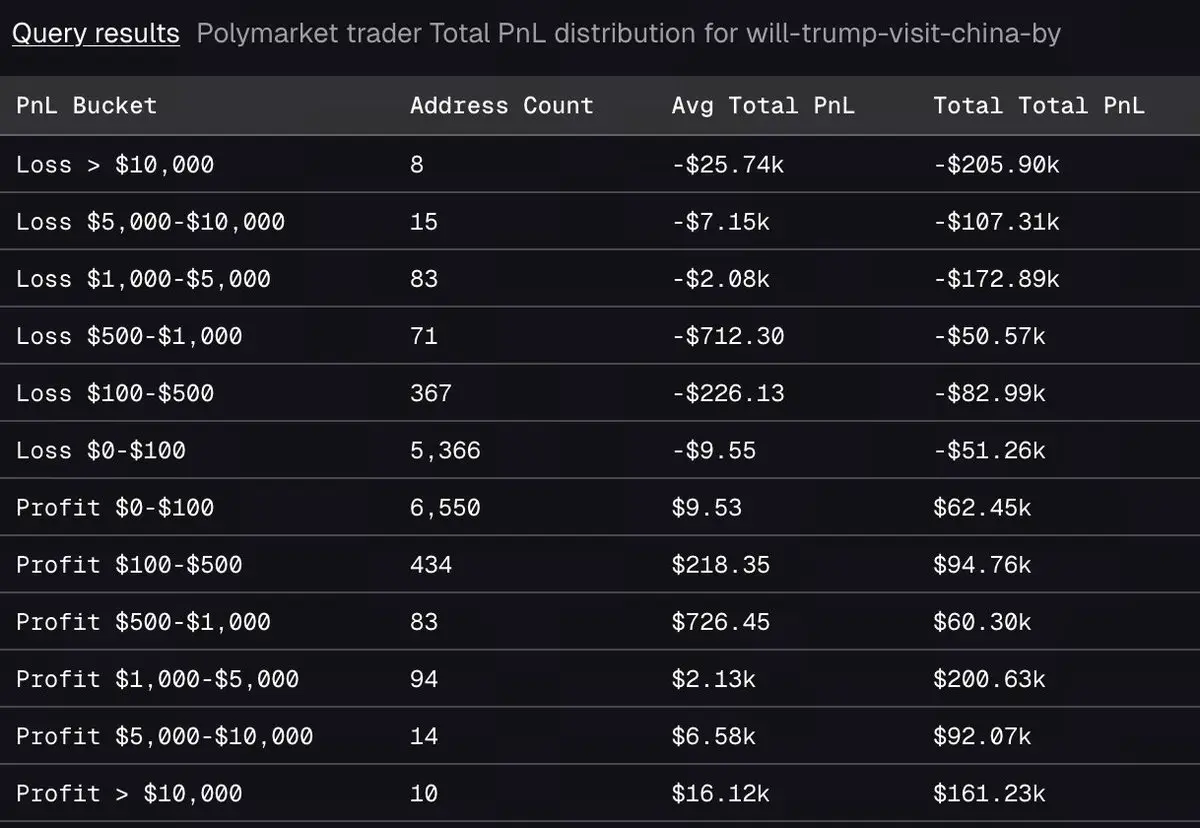Screen dimensions: 1200x828
Task: Click the Avg Total PnL header
Action: pyautogui.click(x=763, y=105)
